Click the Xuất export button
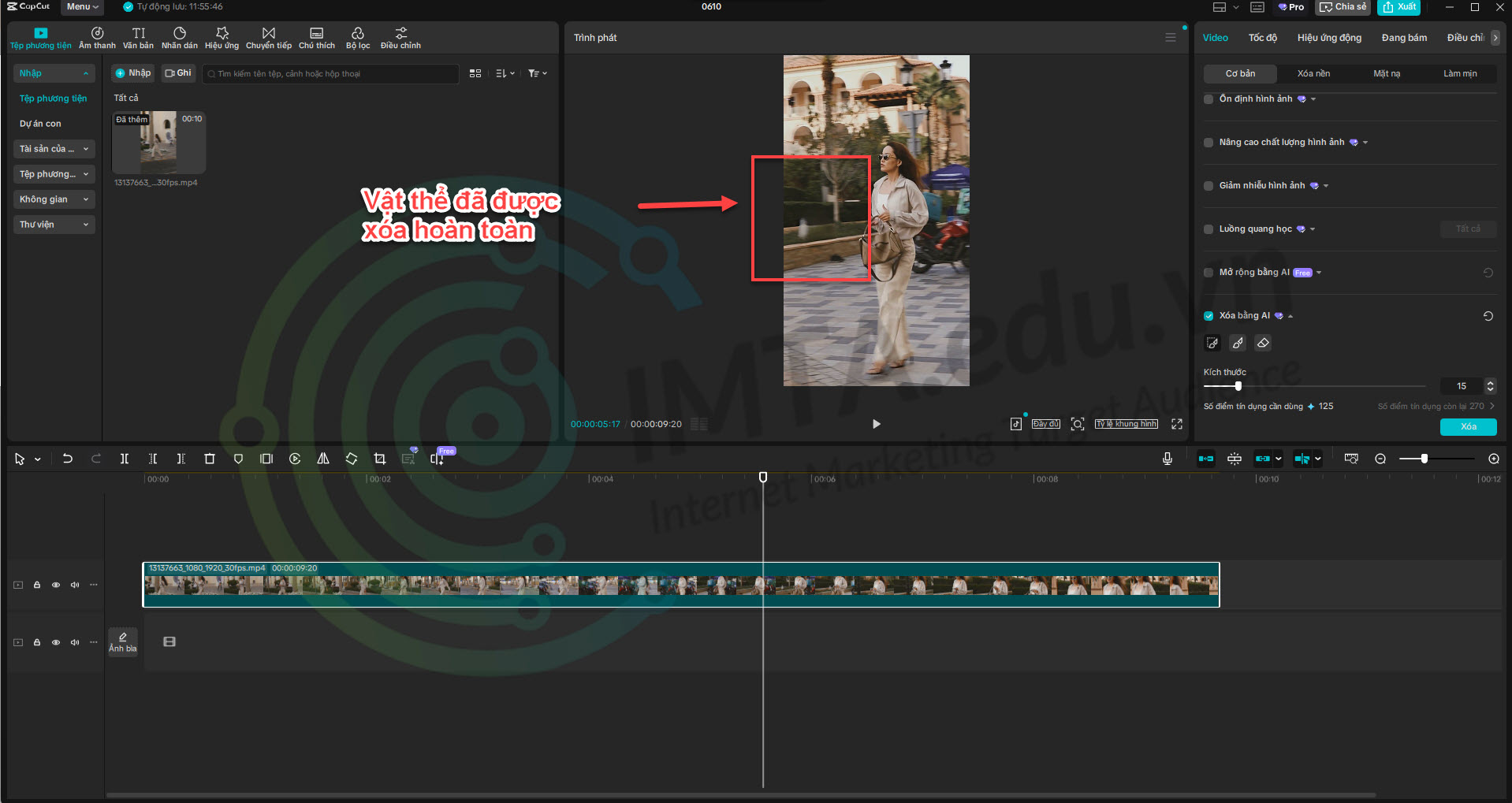The width and height of the screenshot is (1512, 803). point(1398,7)
